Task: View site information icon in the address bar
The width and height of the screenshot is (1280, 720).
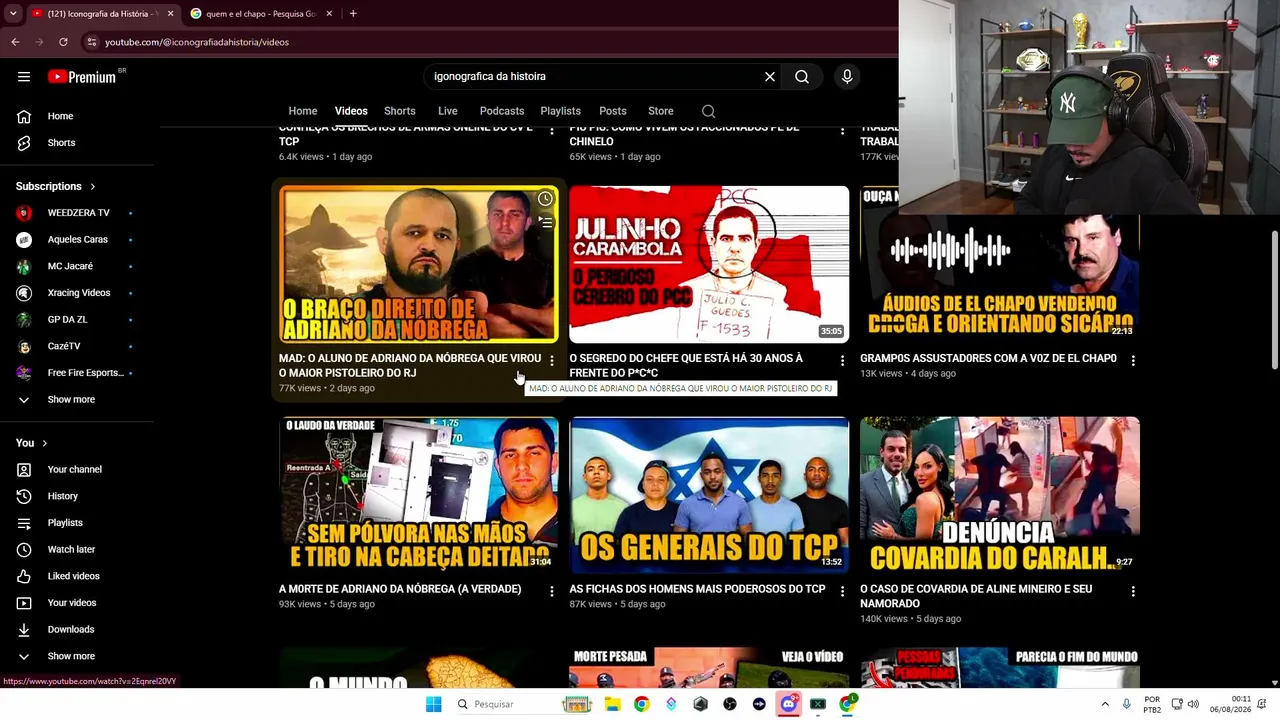Action: pos(92,42)
